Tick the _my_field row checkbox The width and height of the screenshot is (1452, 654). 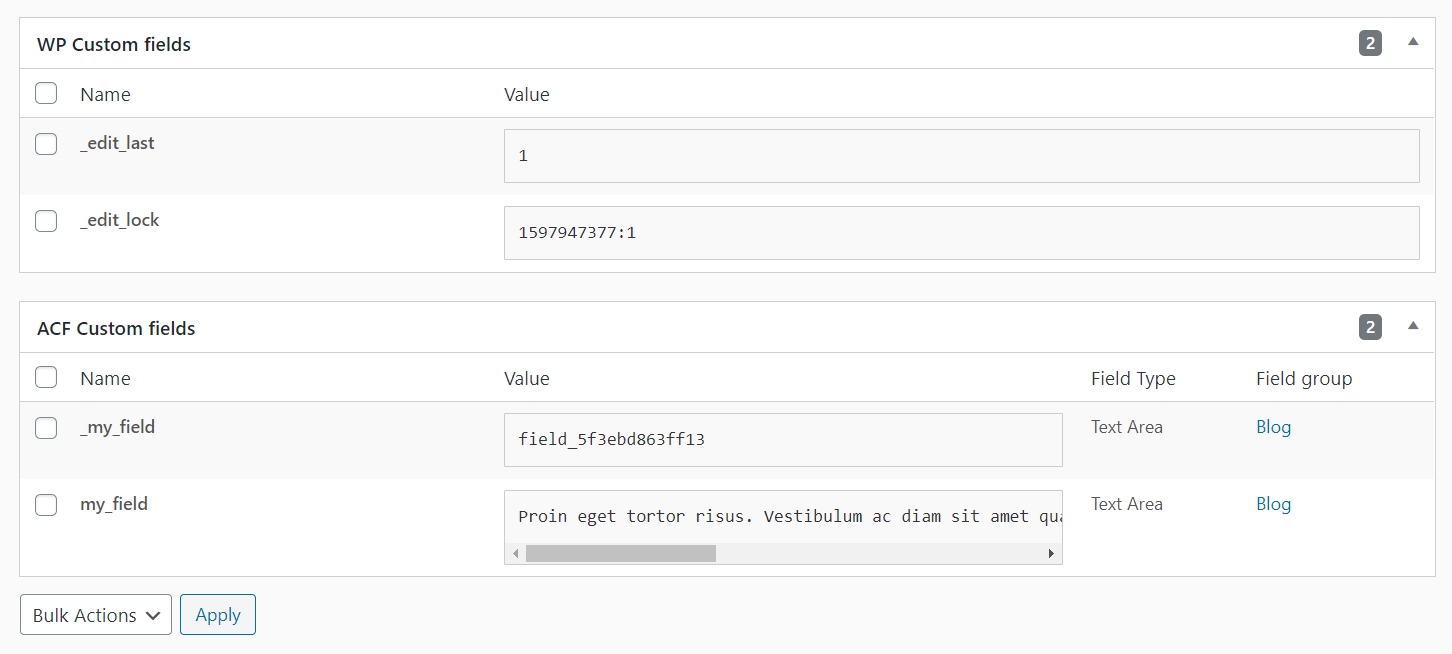46,428
